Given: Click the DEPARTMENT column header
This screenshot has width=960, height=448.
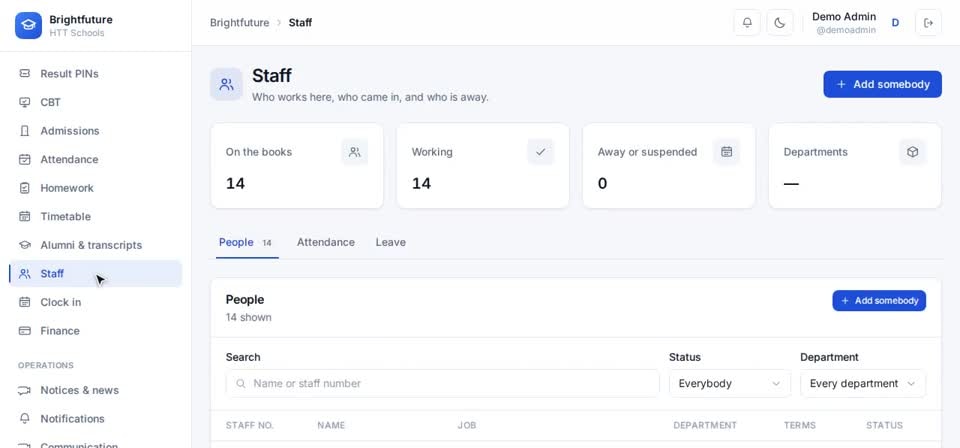Looking at the screenshot, I should point(705,425).
